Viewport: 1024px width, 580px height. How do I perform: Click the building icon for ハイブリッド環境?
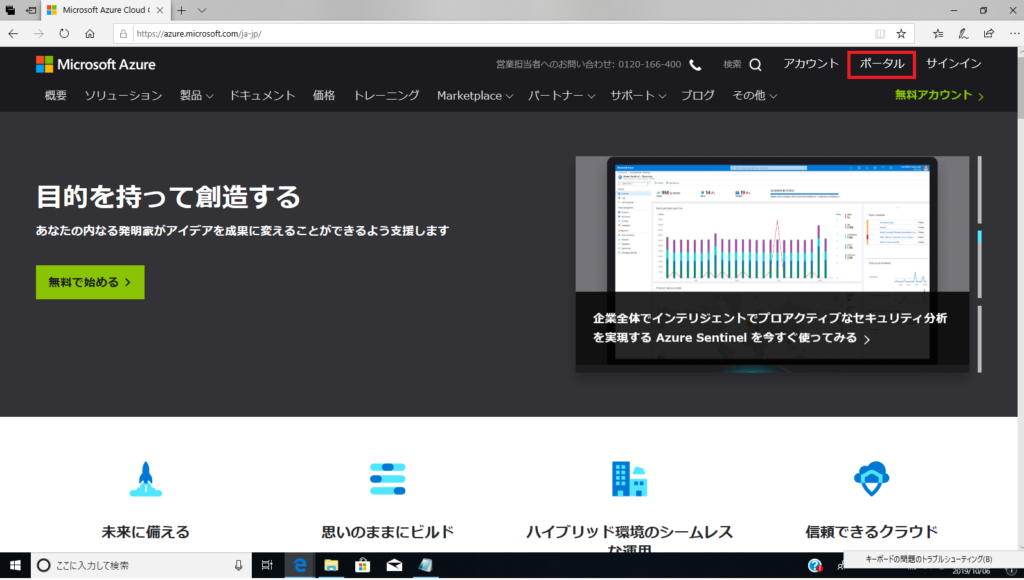click(x=630, y=479)
